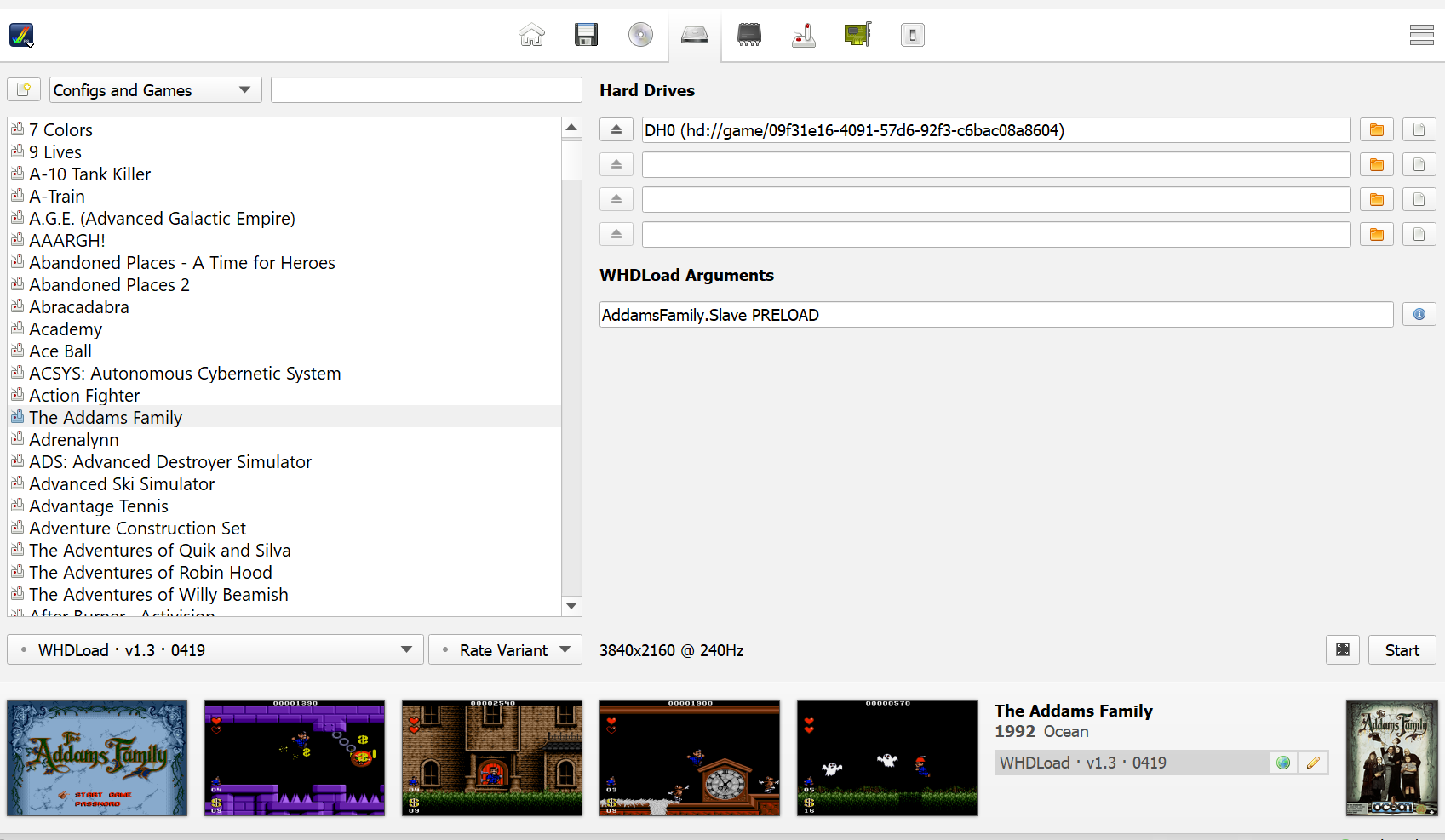Select AAARGH! in the game list
The image size is (1445, 840).
[x=284, y=240]
